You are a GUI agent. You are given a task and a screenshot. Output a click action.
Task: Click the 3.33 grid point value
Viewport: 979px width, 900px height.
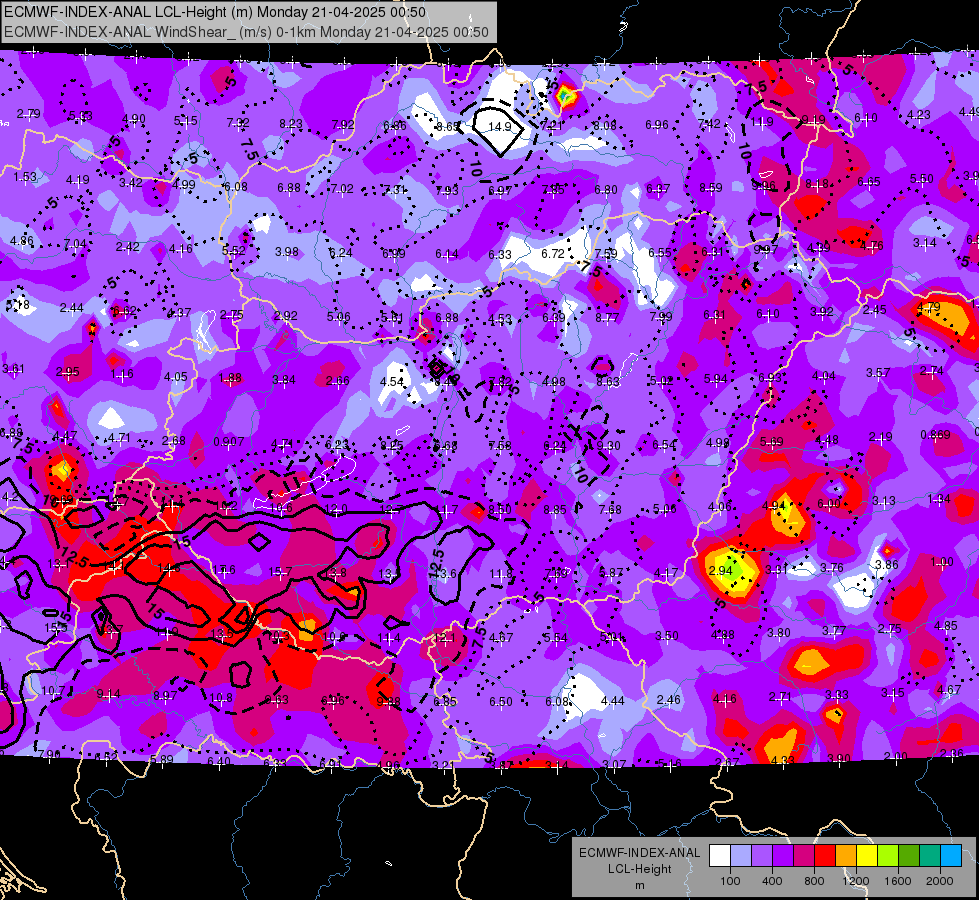point(837,695)
